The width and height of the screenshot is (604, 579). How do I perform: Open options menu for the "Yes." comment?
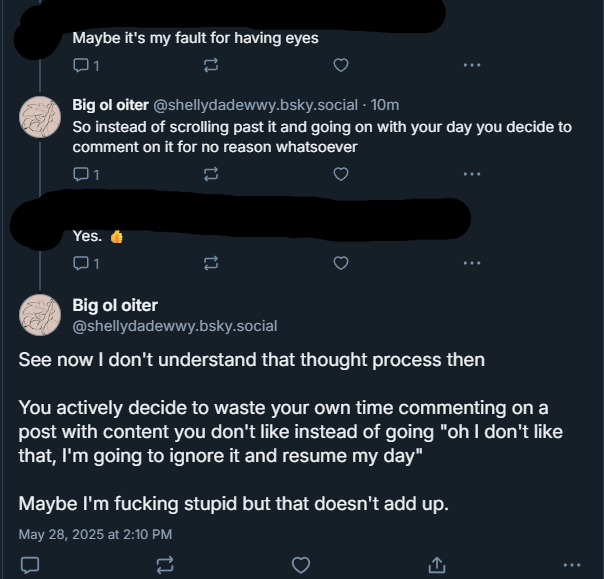point(471,264)
